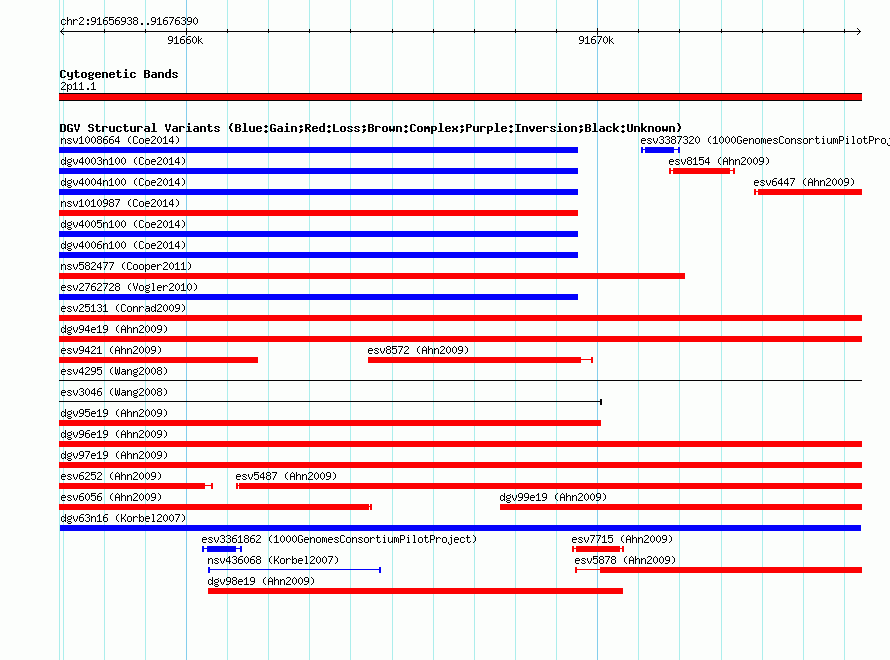Select esv7715 (Ahn2009) variant label

coord(622,539)
